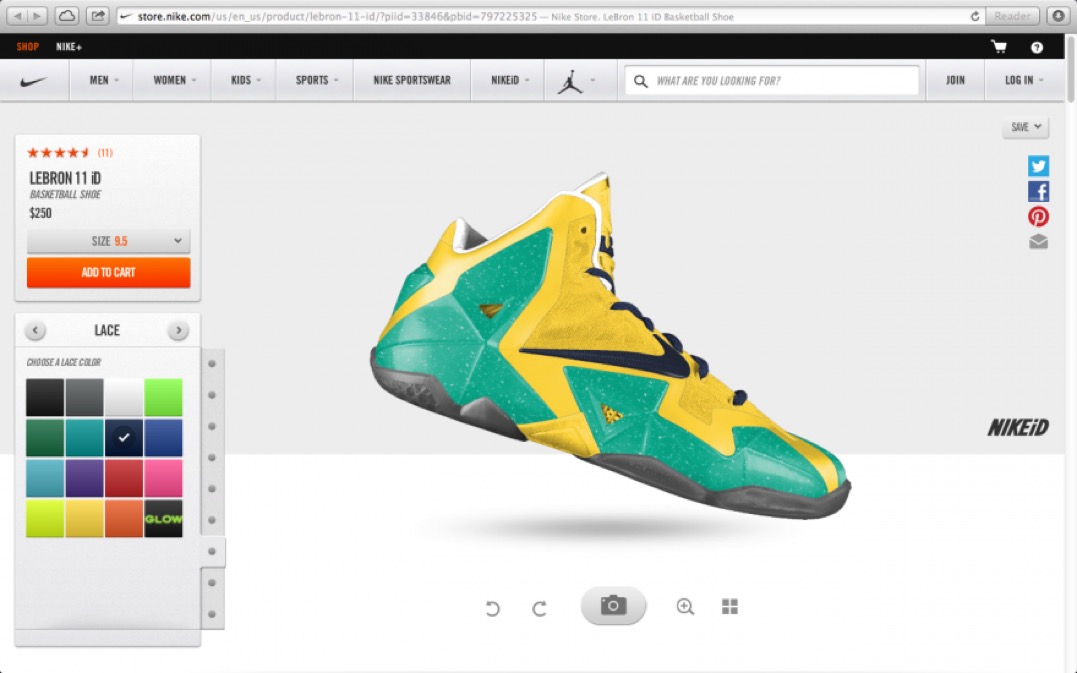The height and width of the screenshot is (673, 1077).
Task: Pin the design using the Pinterest icon
Action: (1038, 216)
